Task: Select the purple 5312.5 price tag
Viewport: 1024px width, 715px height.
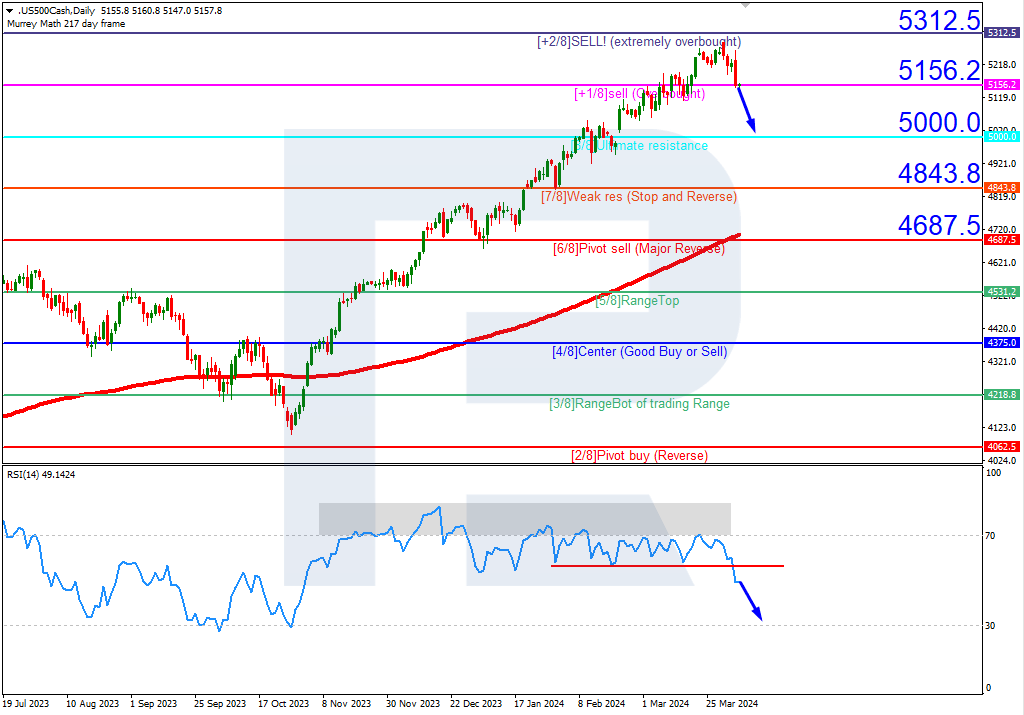Action: tap(1002, 32)
